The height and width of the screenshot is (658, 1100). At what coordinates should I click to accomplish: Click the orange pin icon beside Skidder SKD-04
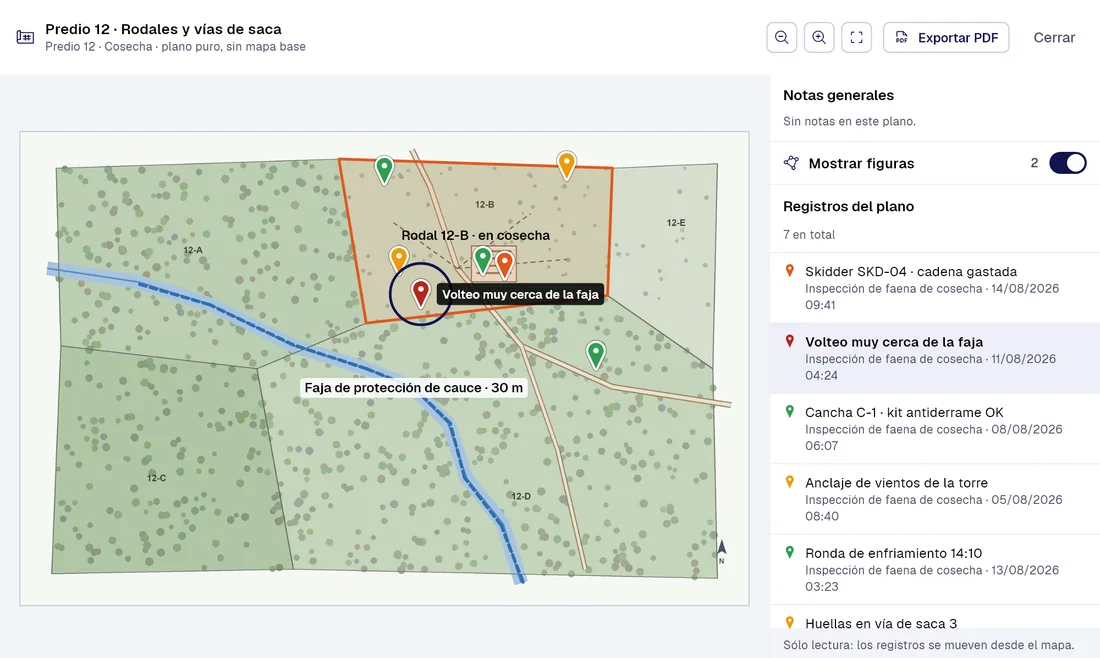(x=790, y=271)
